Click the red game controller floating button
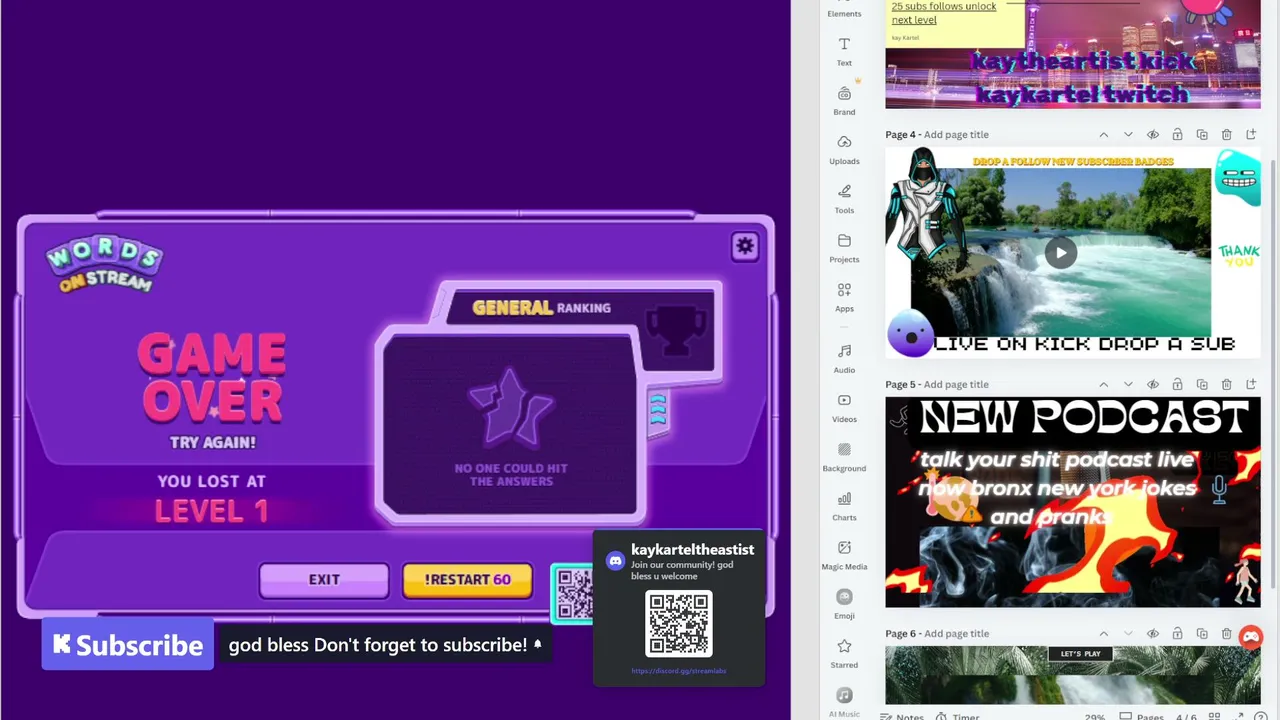 pyautogui.click(x=1251, y=637)
